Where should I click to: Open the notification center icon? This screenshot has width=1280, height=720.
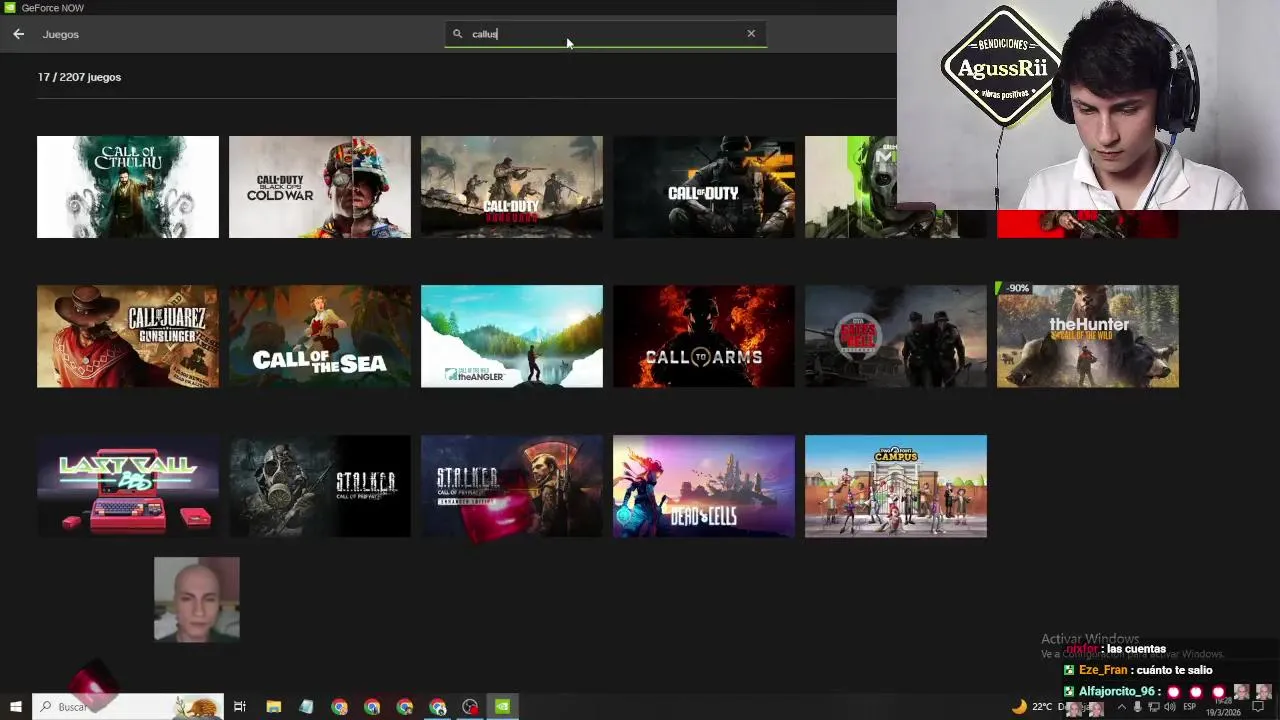pyautogui.click(x=1259, y=707)
